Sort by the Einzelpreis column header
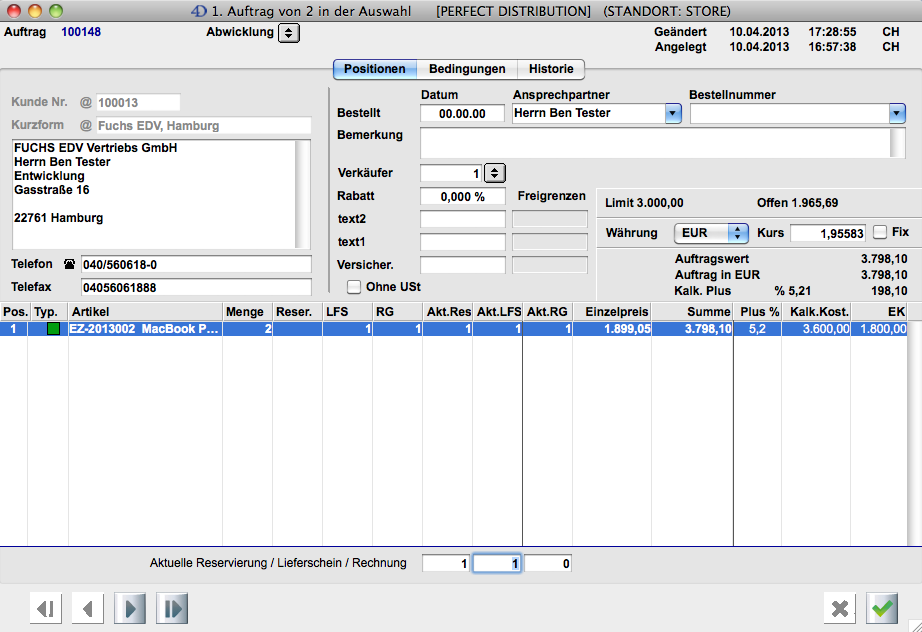 (x=611, y=312)
